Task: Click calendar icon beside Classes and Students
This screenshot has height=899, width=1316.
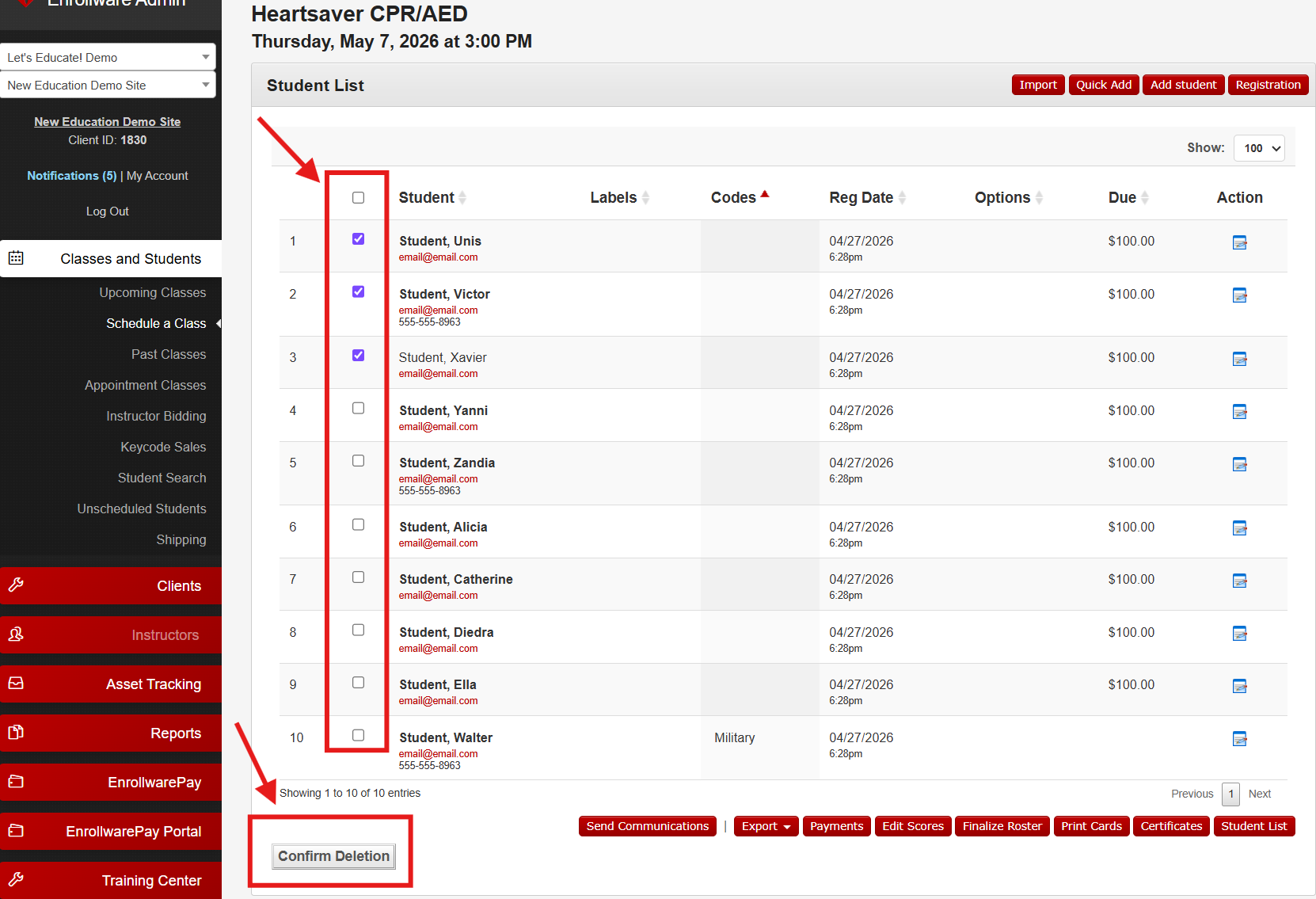Action: pyautogui.click(x=16, y=258)
